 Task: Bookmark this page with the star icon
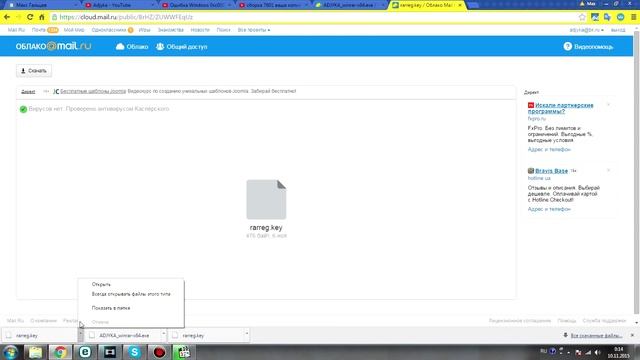point(582,17)
